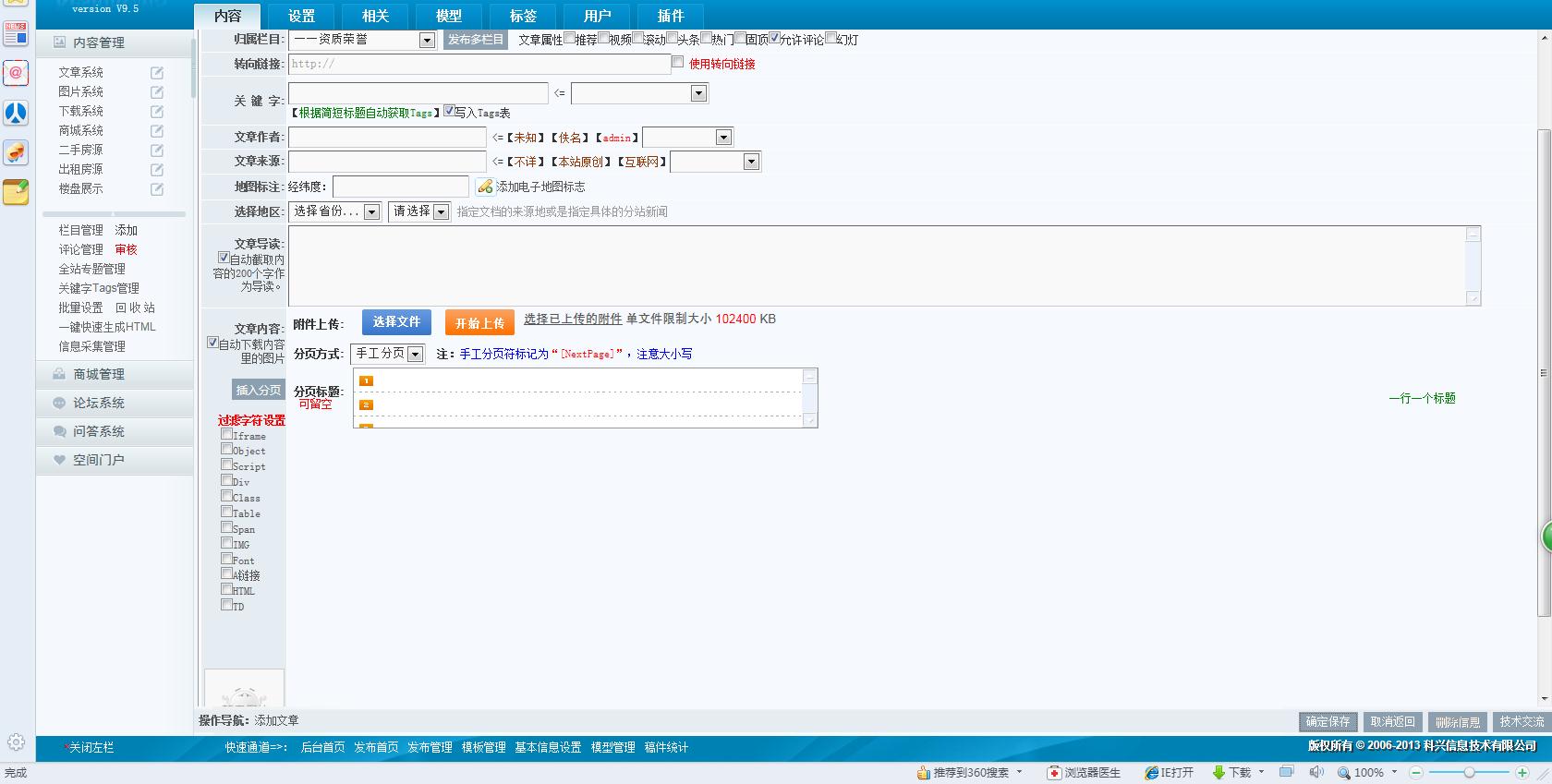The width and height of the screenshot is (1552, 784).
Task: Toggle 自动下载内容里的图片 checkbox
Action: pyautogui.click(x=212, y=343)
